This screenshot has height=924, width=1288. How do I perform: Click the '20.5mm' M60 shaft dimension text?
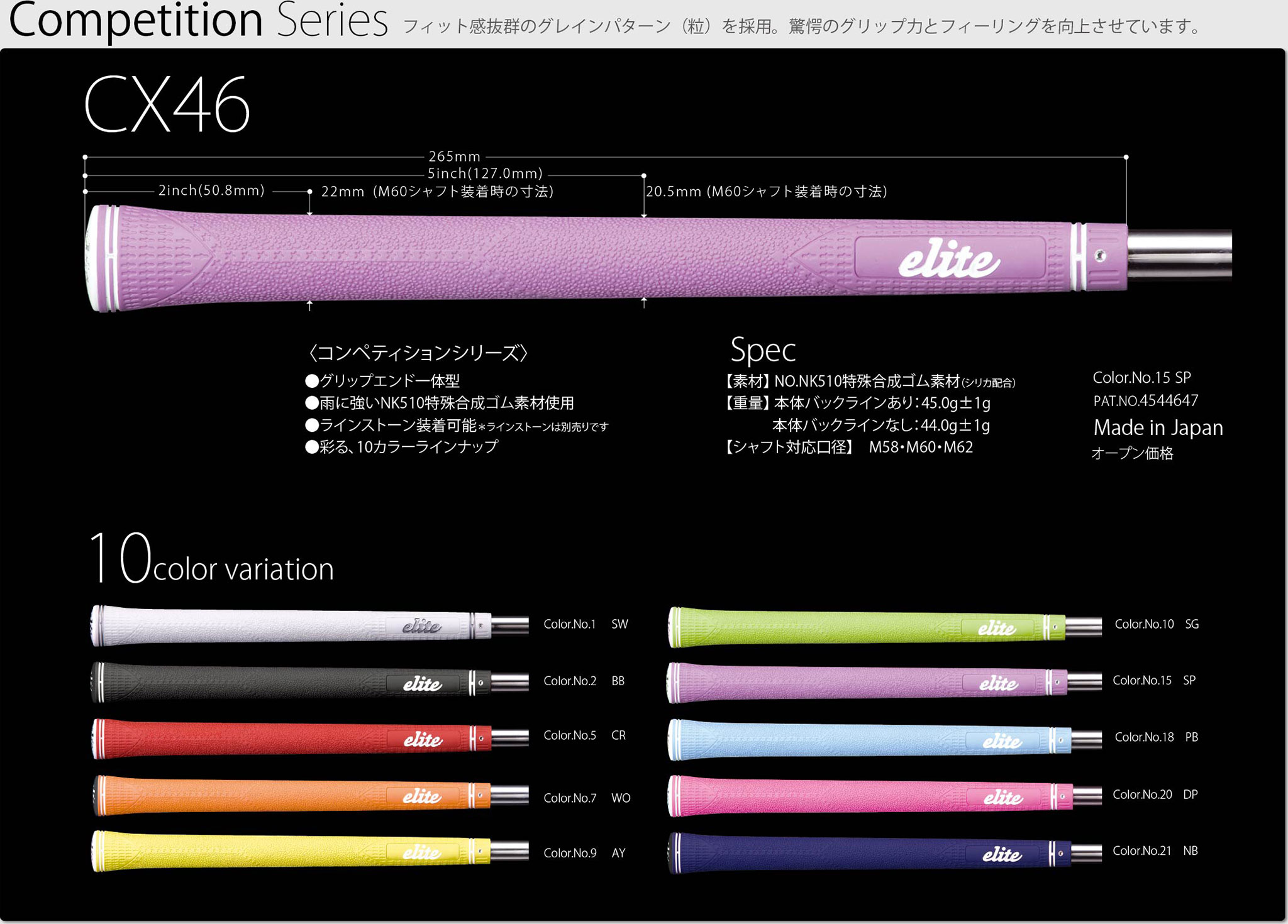767,192
